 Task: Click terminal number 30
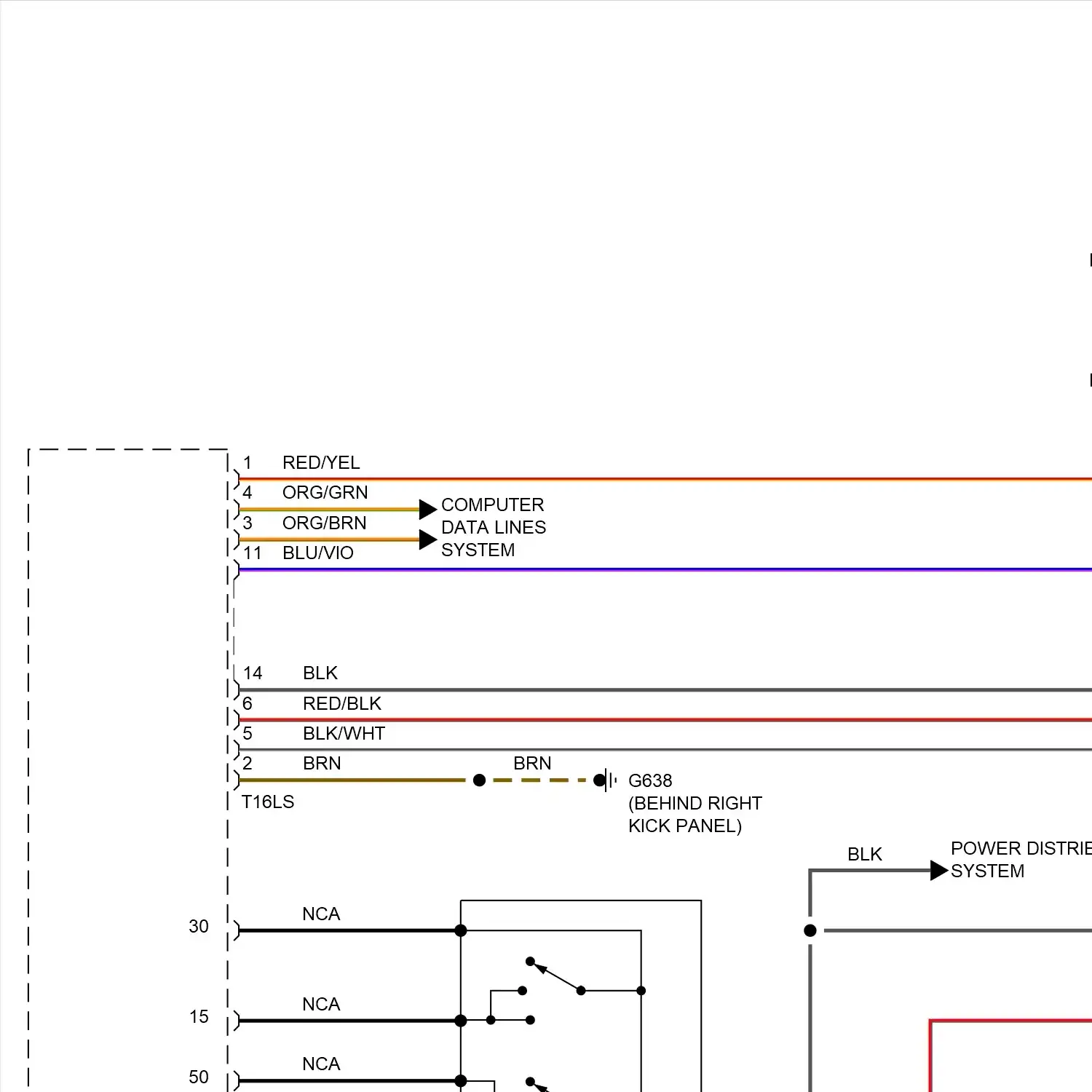(199, 927)
